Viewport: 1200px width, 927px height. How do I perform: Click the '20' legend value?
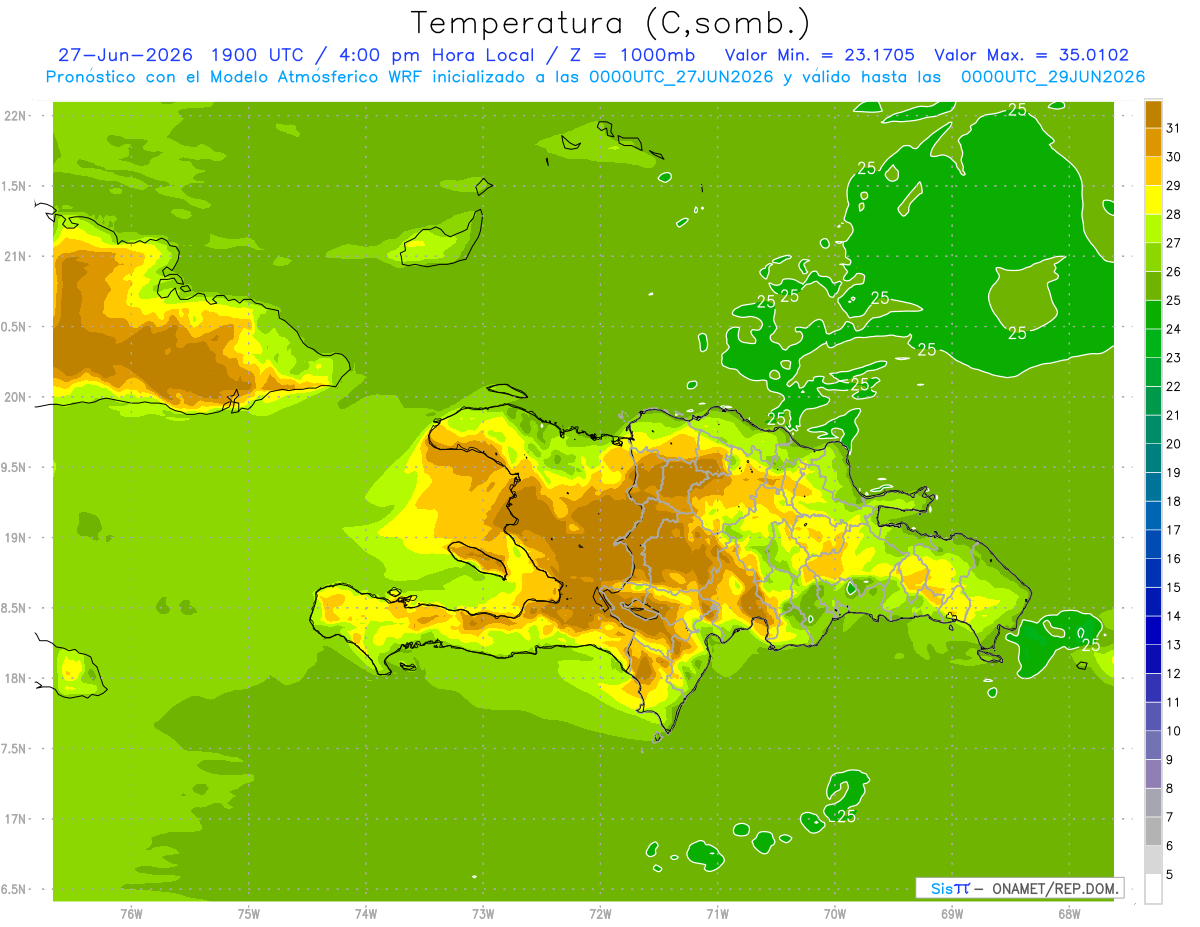(x=1173, y=443)
